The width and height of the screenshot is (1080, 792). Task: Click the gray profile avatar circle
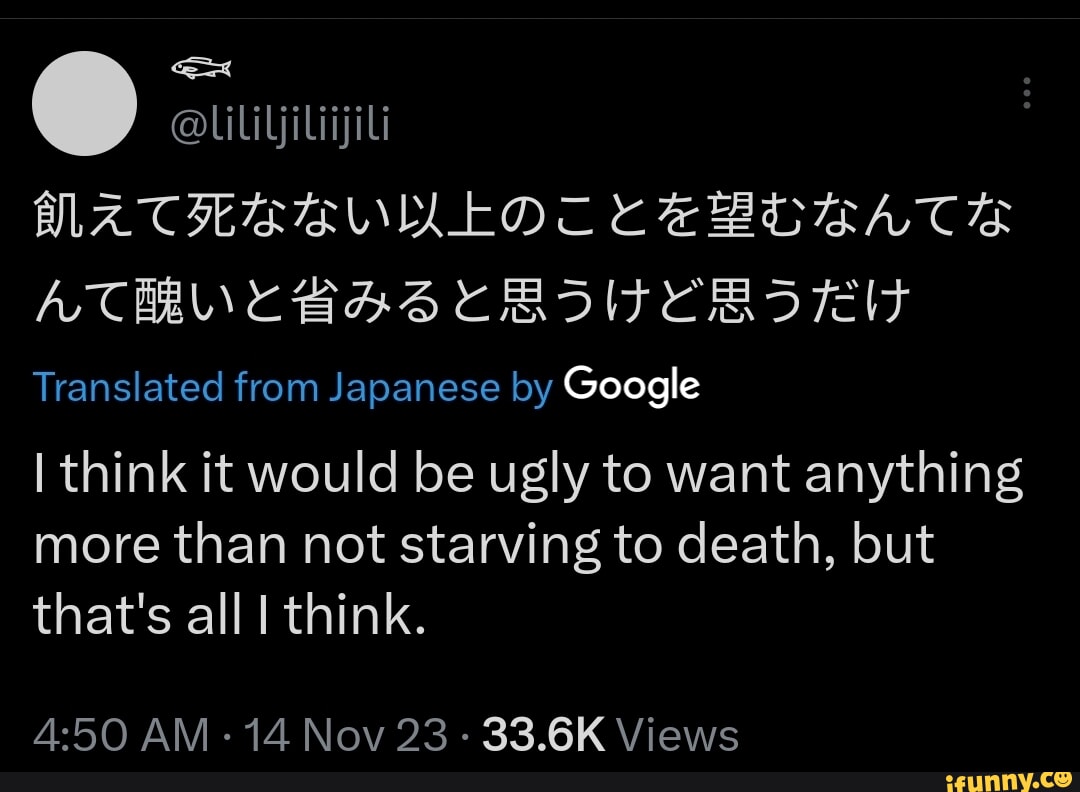point(85,104)
